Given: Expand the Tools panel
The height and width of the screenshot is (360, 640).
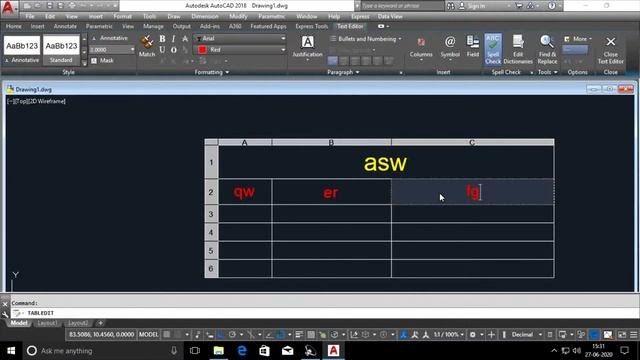Looking at the screenshot, I should tap(548, 72).
